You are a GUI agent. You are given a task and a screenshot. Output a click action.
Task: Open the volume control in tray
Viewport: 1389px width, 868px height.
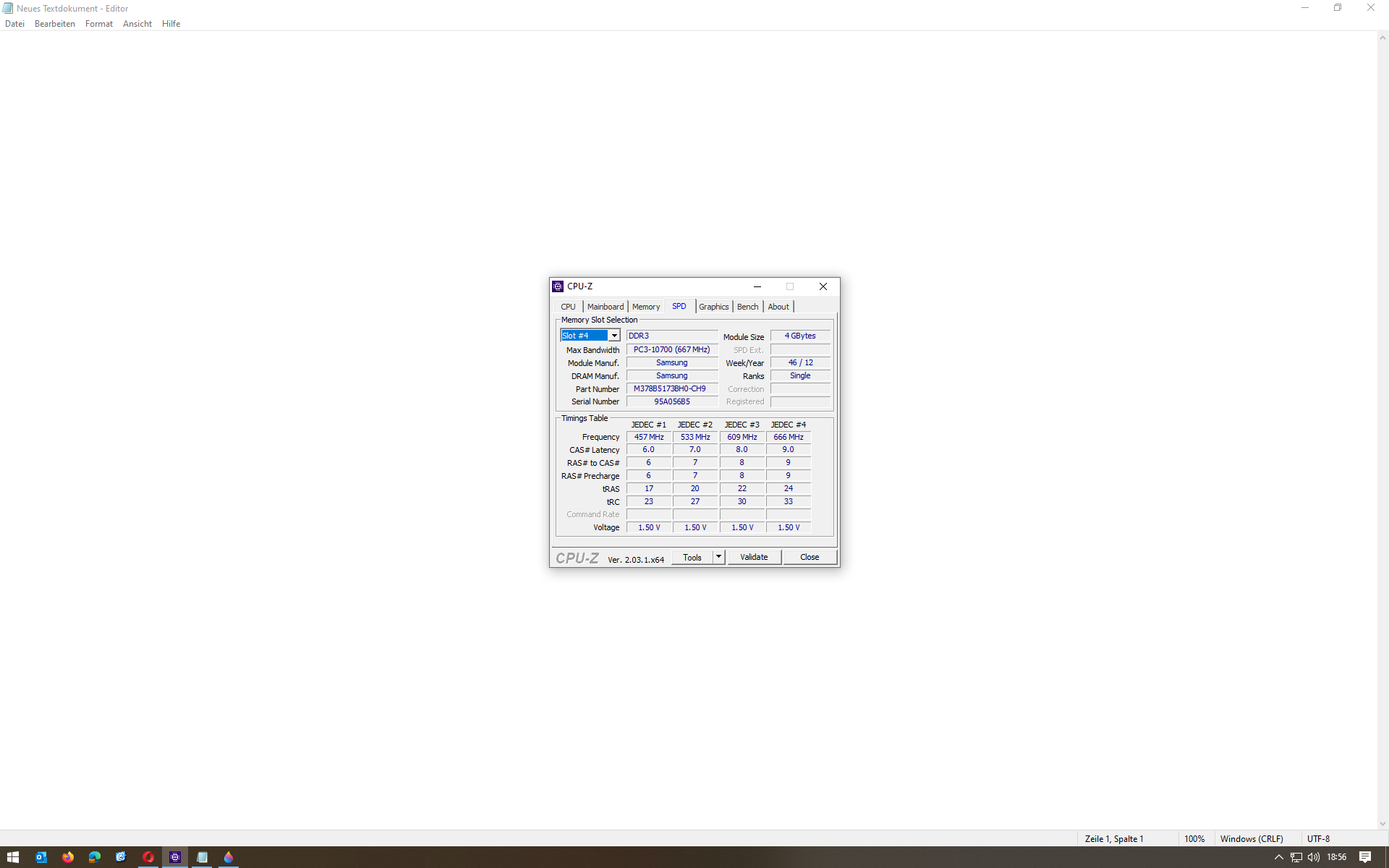coord(1313,857)
